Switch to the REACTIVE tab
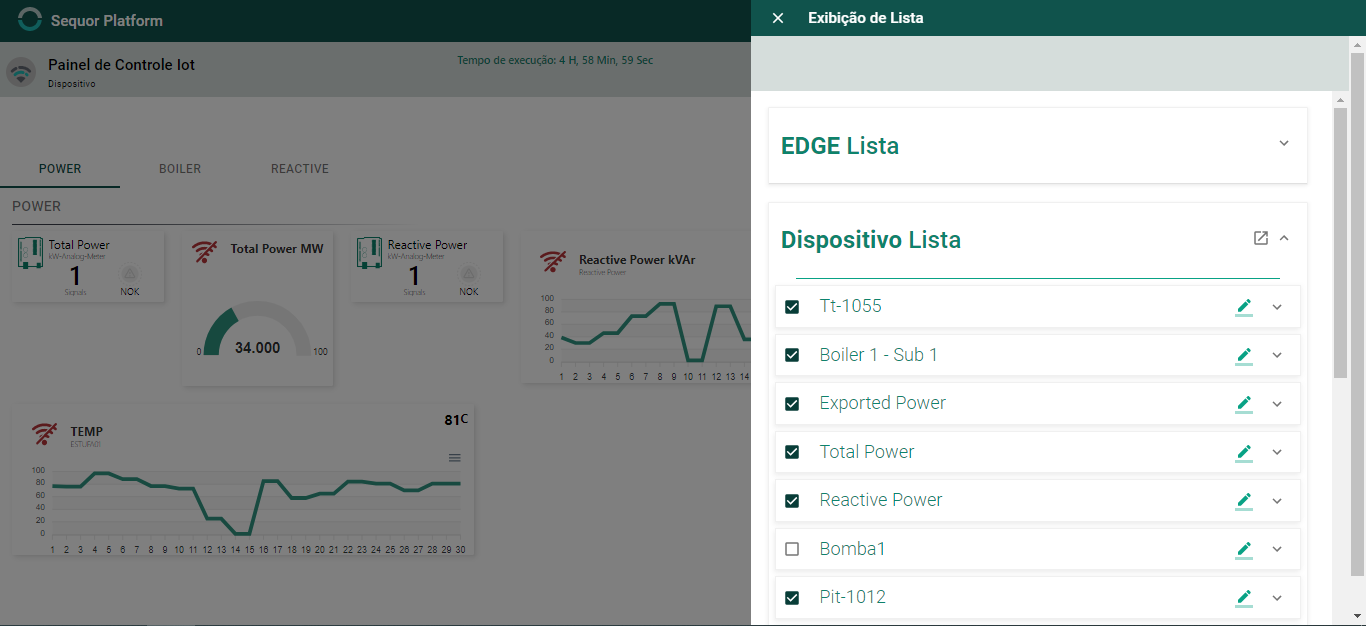This screenshot has width=1366, height=626. pyautogui.click(x=300, y=169)
